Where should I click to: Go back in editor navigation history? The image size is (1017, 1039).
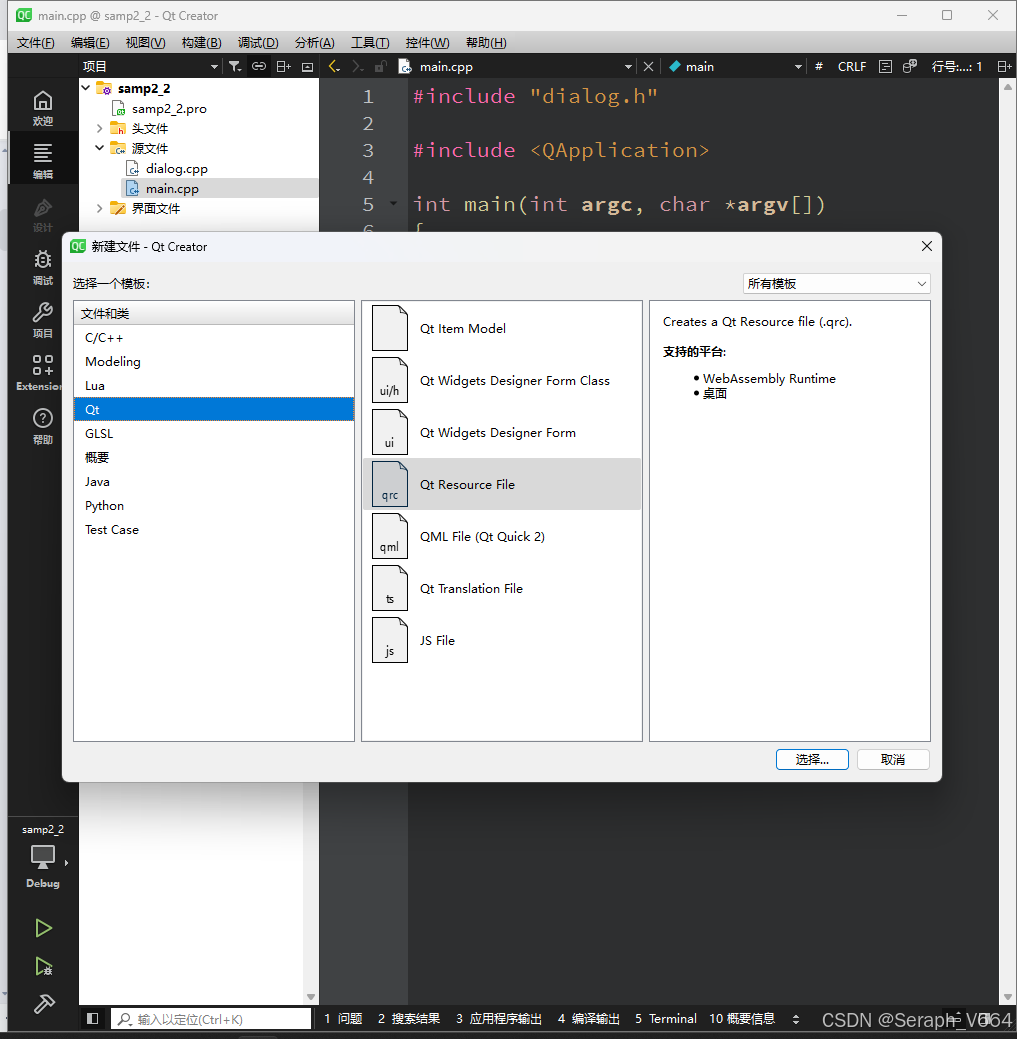335,66
